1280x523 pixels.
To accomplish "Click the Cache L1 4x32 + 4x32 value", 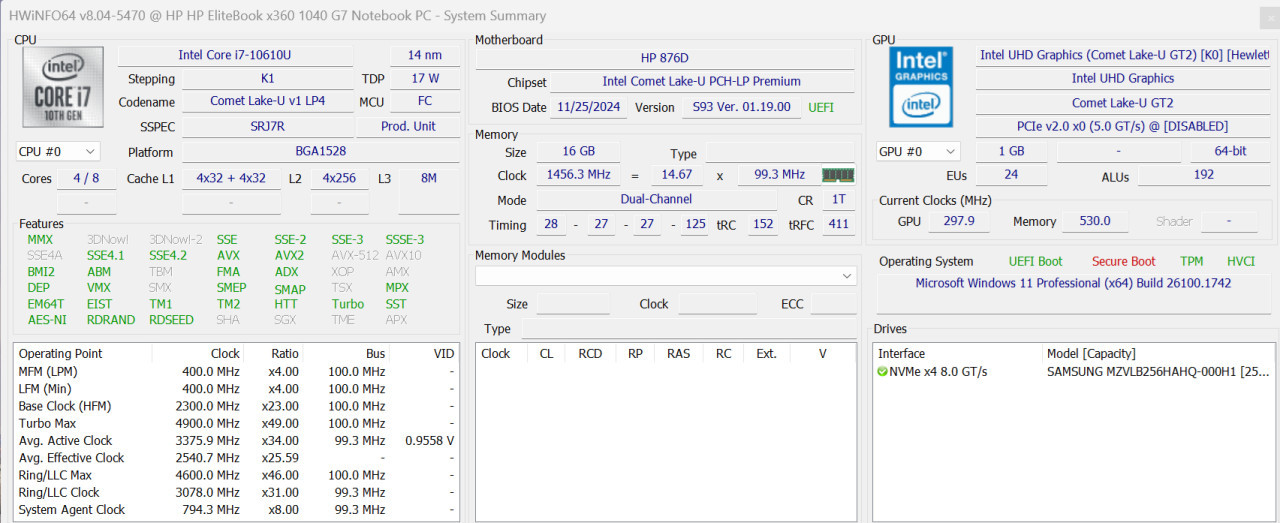I will coord(231,178).
